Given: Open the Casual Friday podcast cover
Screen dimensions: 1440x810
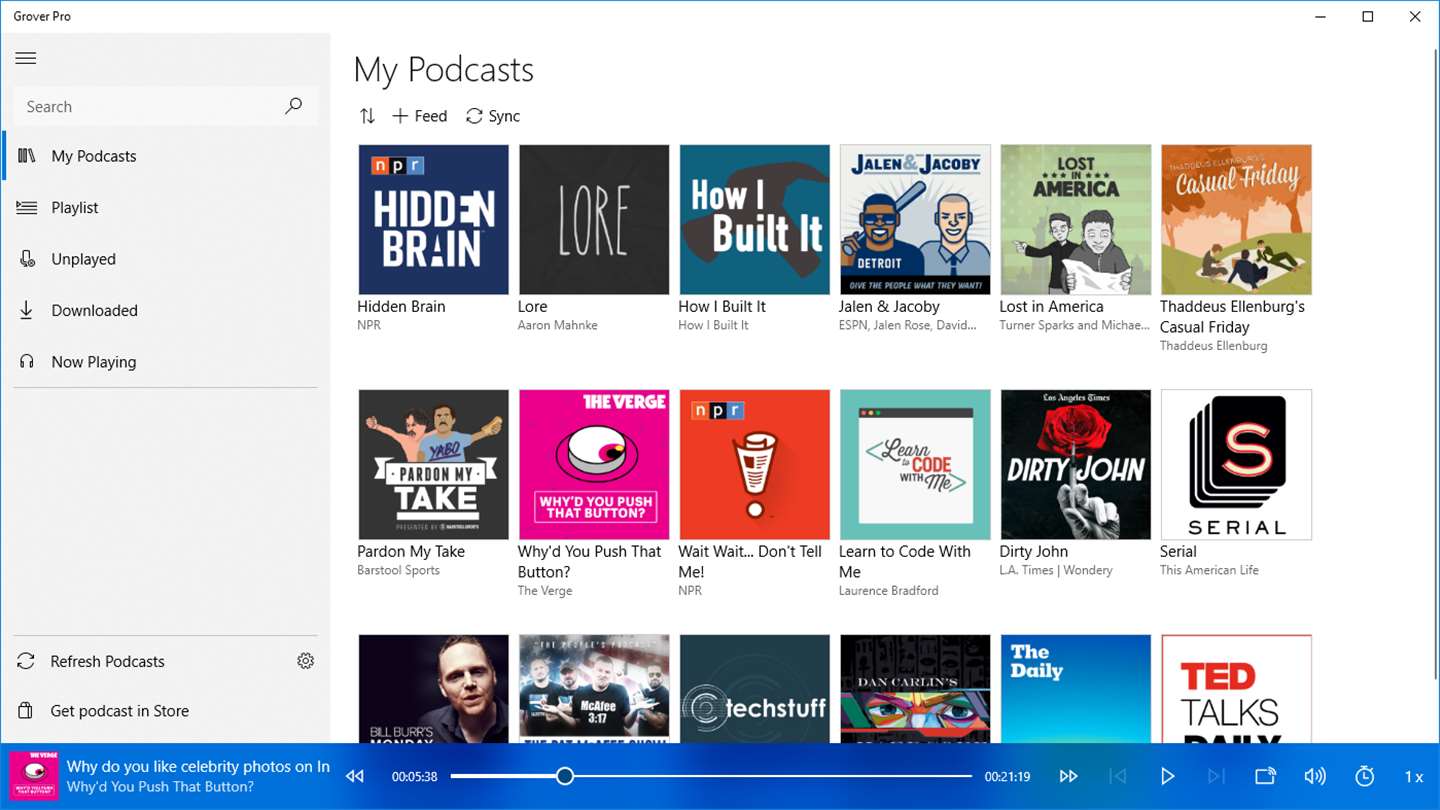Looking at the screenshot, I should [x=1236, y=220].
